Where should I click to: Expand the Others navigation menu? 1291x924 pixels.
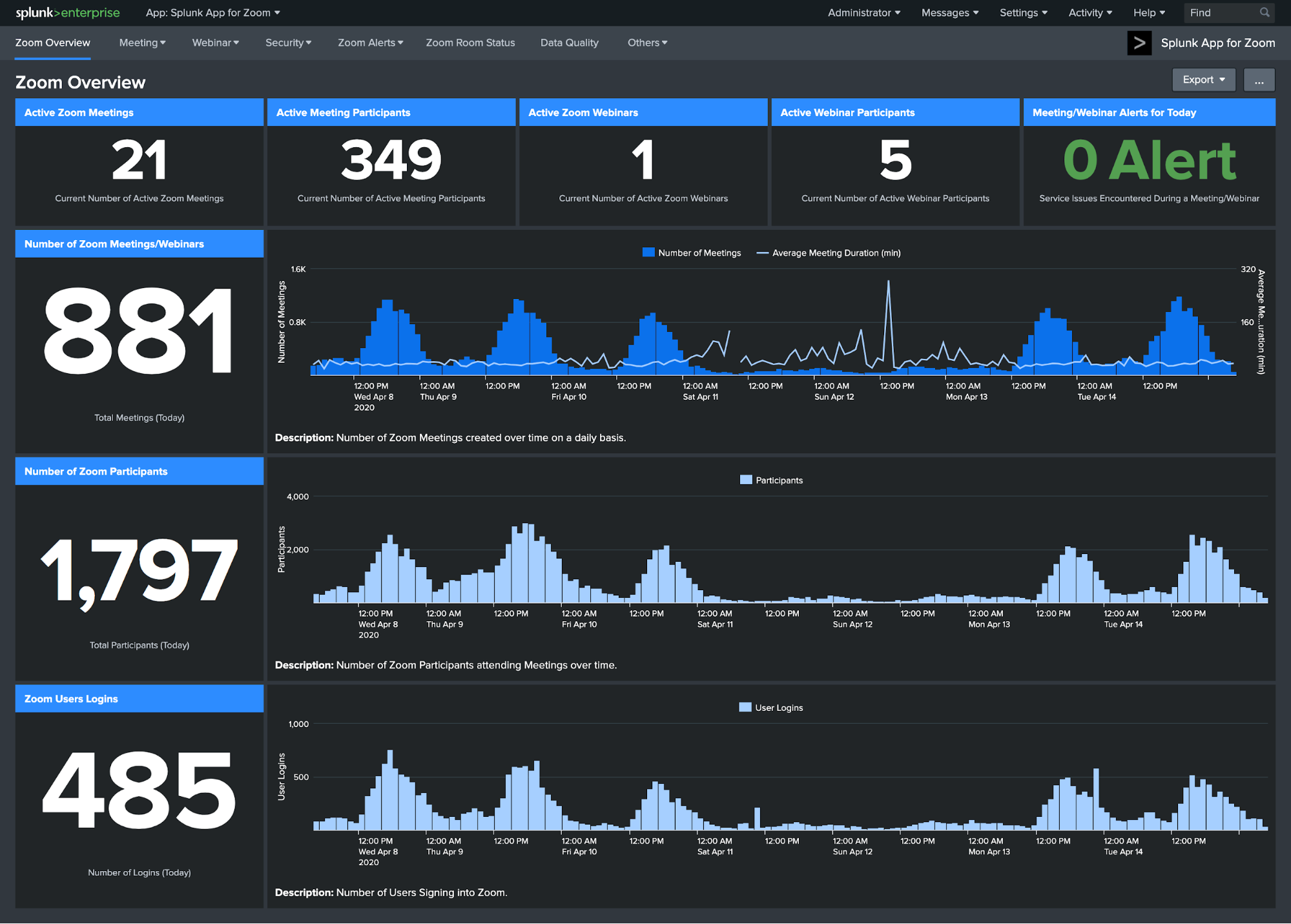[x=647, y=43]
